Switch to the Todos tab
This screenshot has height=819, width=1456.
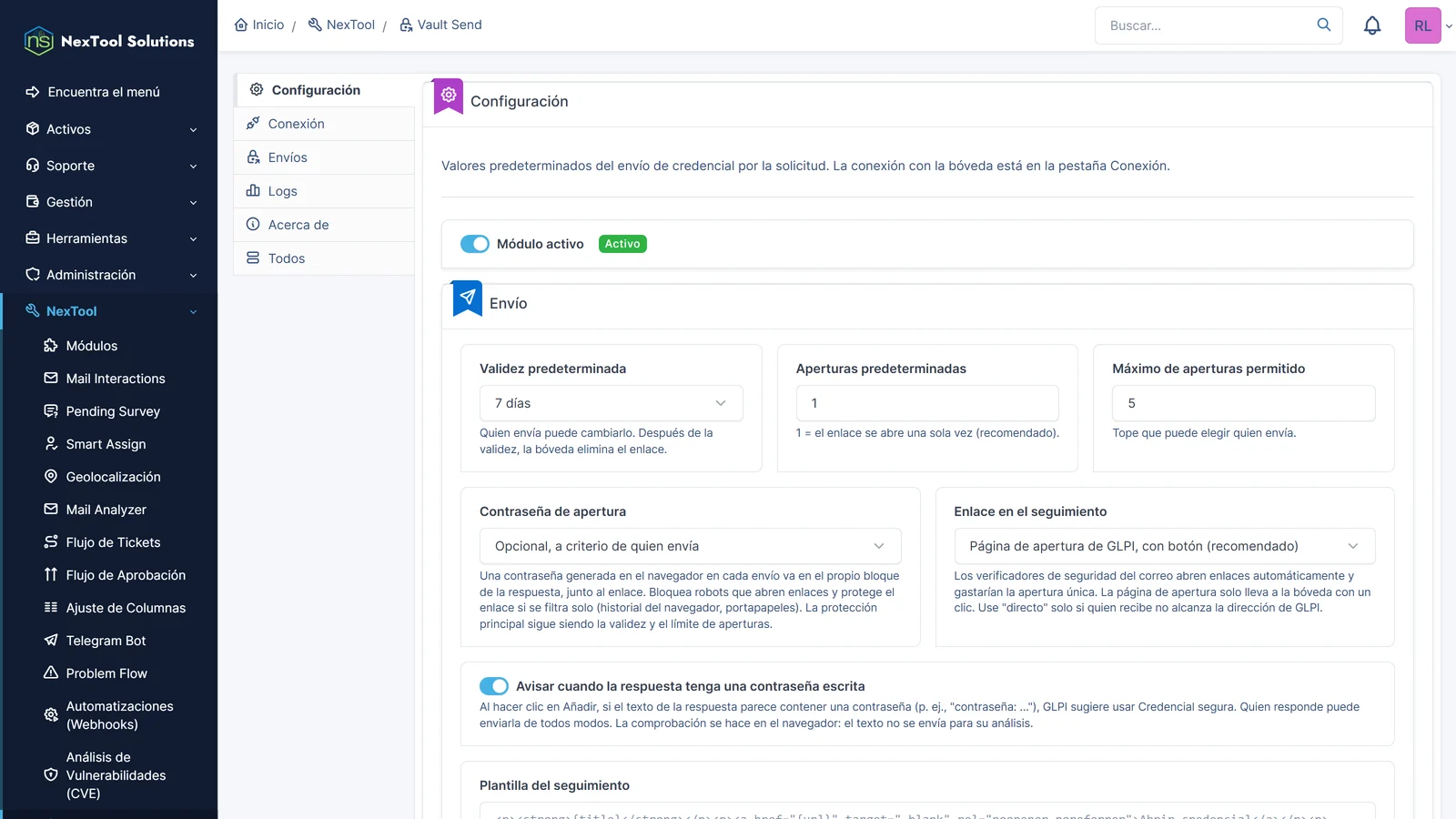click(325, 258)
